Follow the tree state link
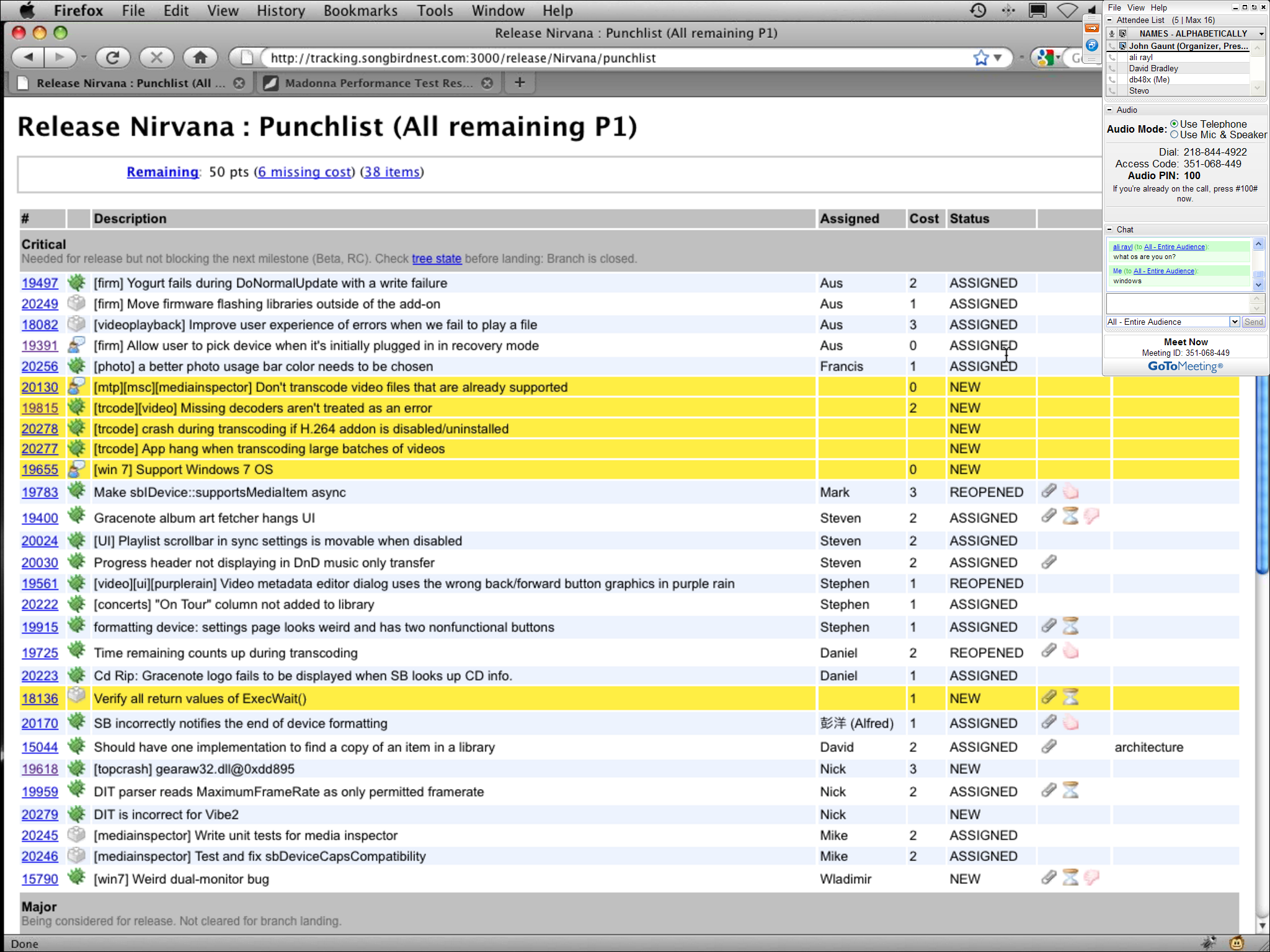The height and width of the screenshot is (952, 1270). click(x=437, y=258)
